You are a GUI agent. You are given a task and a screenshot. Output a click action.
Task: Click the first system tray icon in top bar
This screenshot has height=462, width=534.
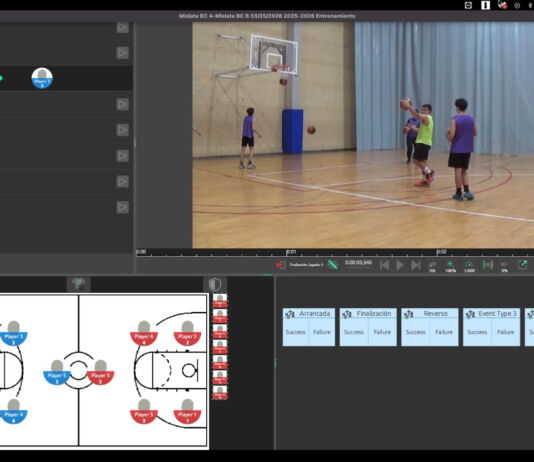pyautogui.click(x=468, y=5)
